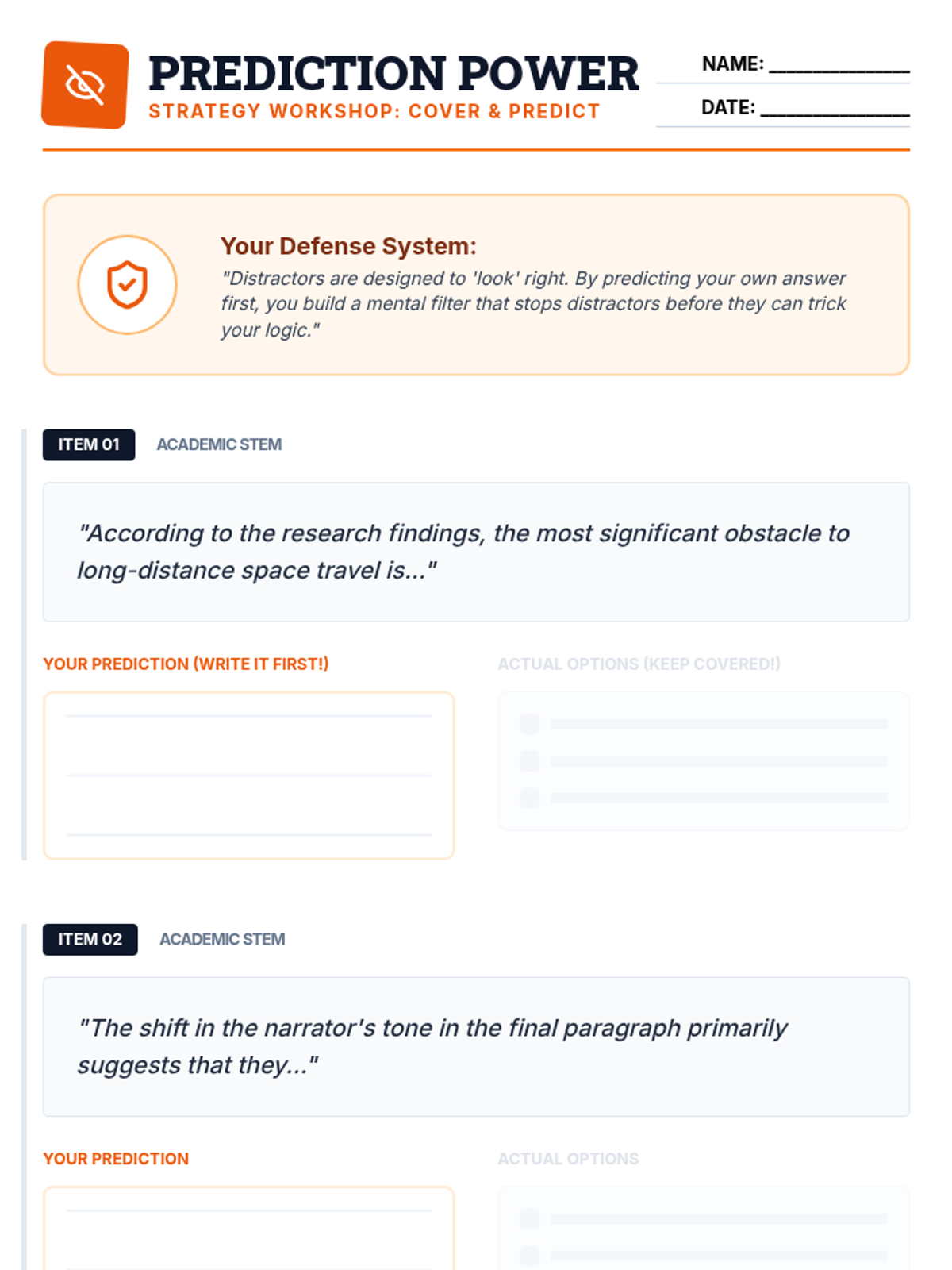
Task: Click the shield checkmark icon
Action: click(x=127, y=284)
